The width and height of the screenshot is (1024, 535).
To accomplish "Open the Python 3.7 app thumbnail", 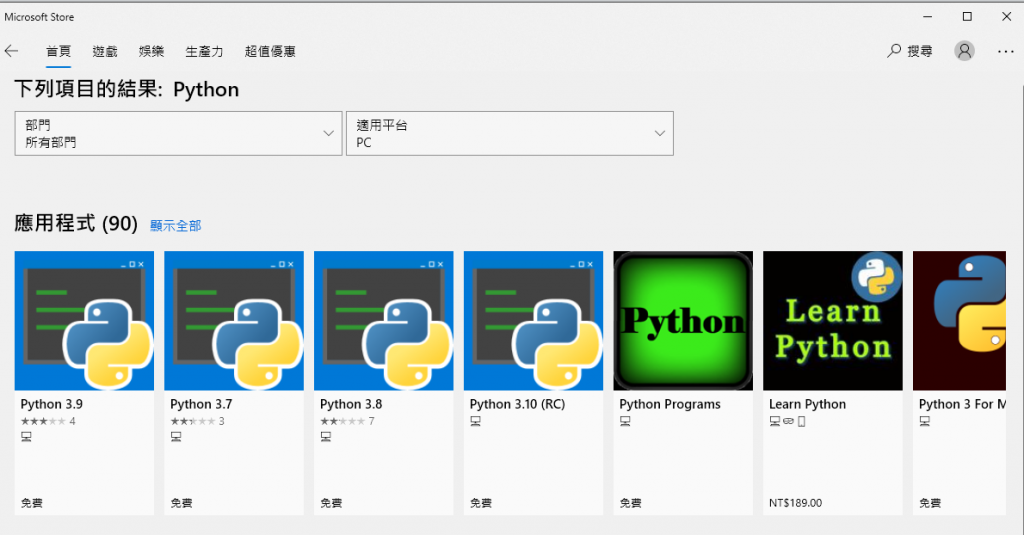I will coord(234,321).
